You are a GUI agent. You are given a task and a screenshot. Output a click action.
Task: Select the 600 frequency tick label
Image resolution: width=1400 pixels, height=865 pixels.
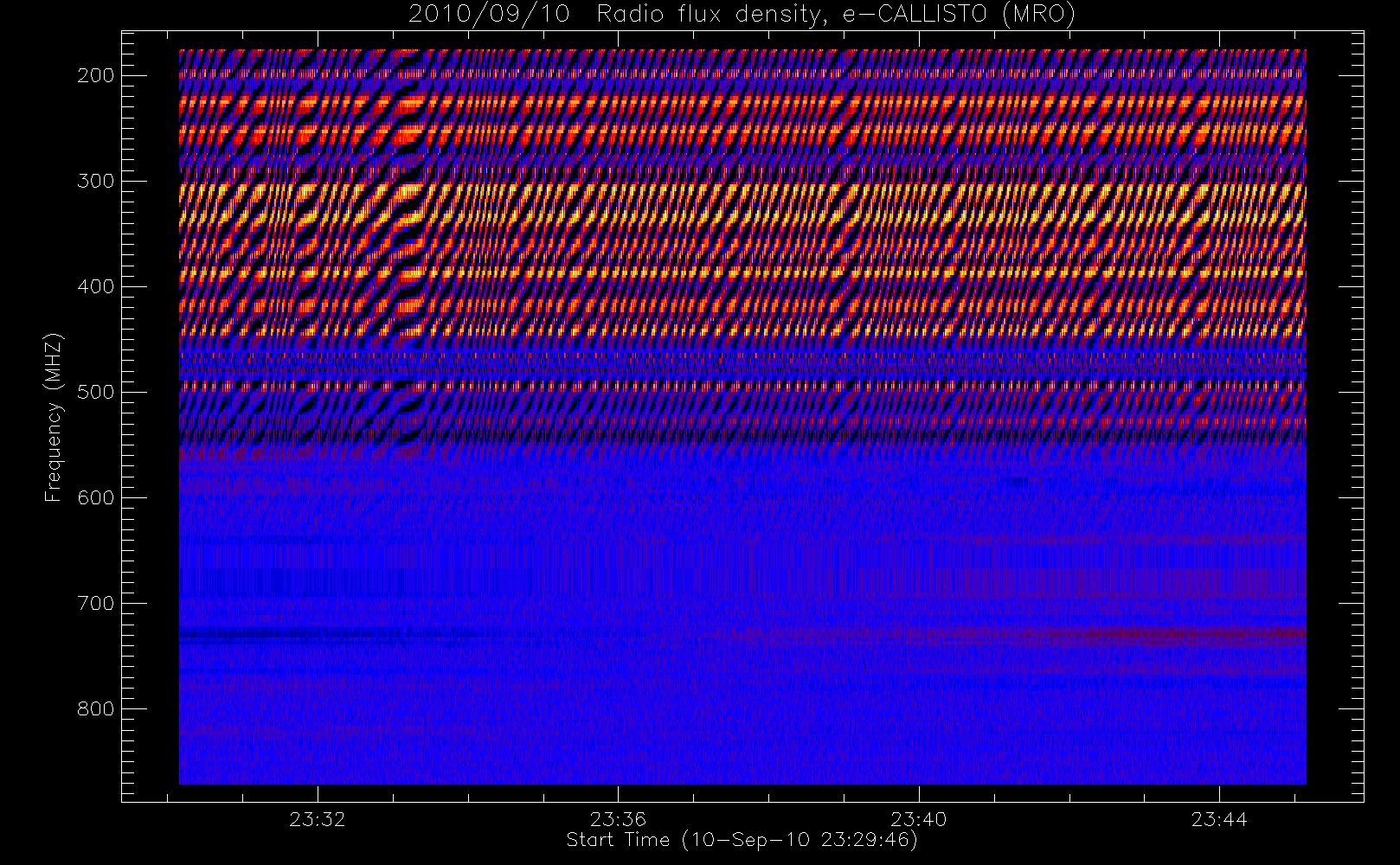(96, 498)
